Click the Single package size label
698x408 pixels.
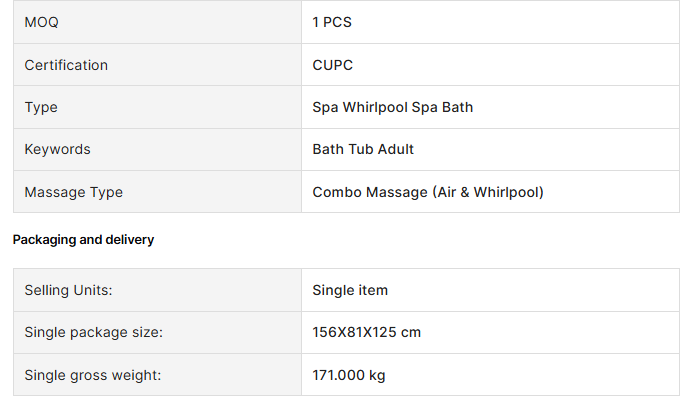click(x=93, y=332)
